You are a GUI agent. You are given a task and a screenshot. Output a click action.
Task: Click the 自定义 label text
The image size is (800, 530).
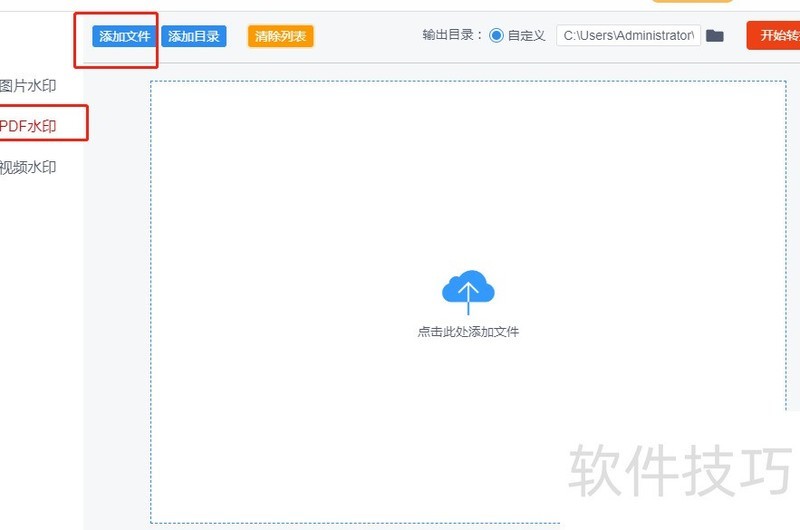coord(526,36)
